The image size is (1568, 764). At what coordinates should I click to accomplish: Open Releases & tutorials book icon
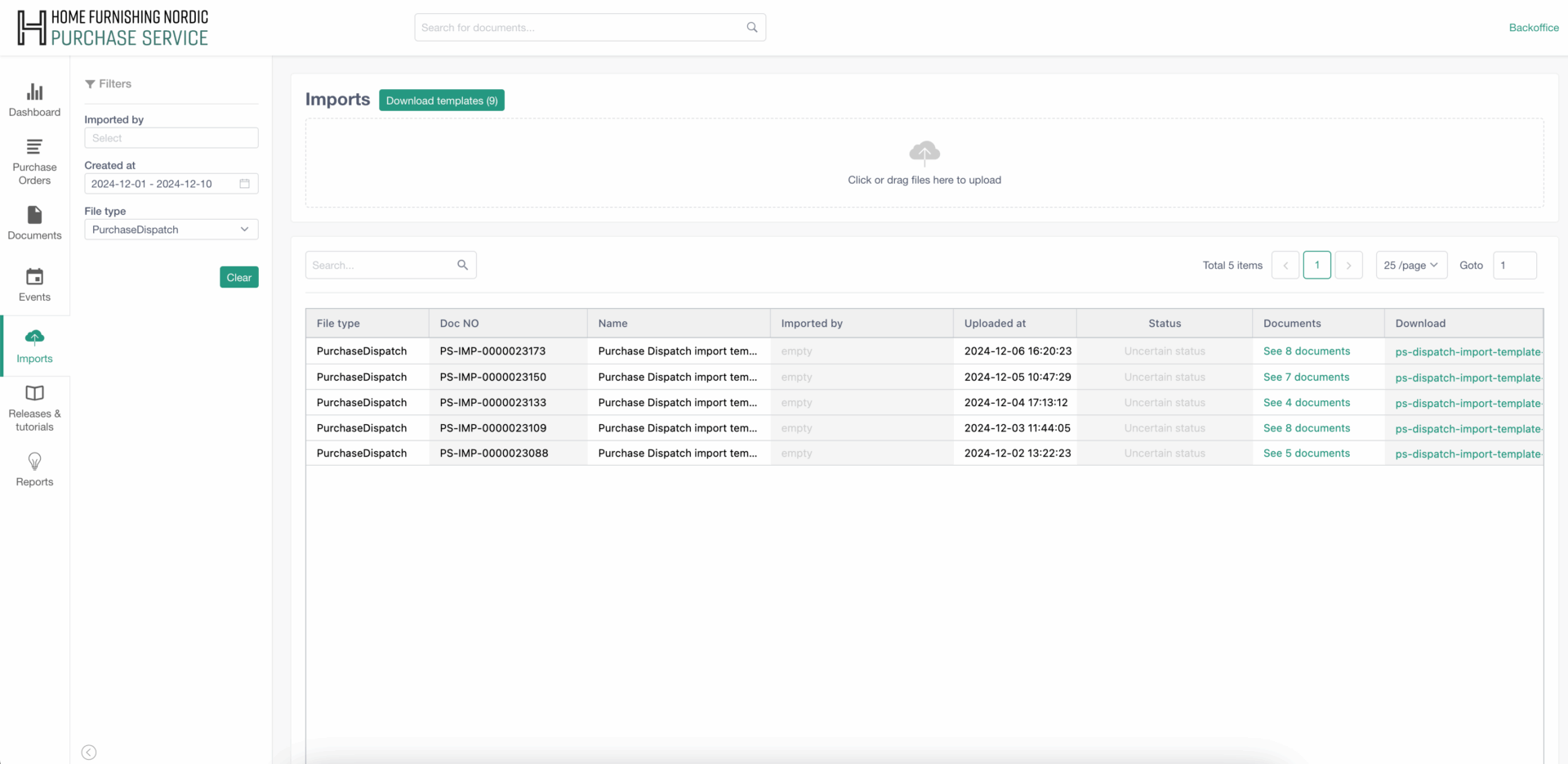click(x=34, y=393)
